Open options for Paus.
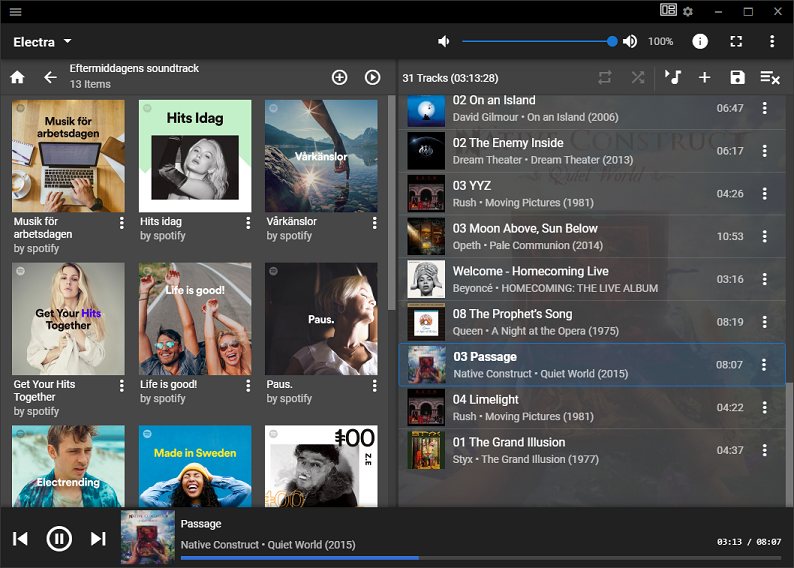This screenshot has width=794, height=568. [374, 386]
